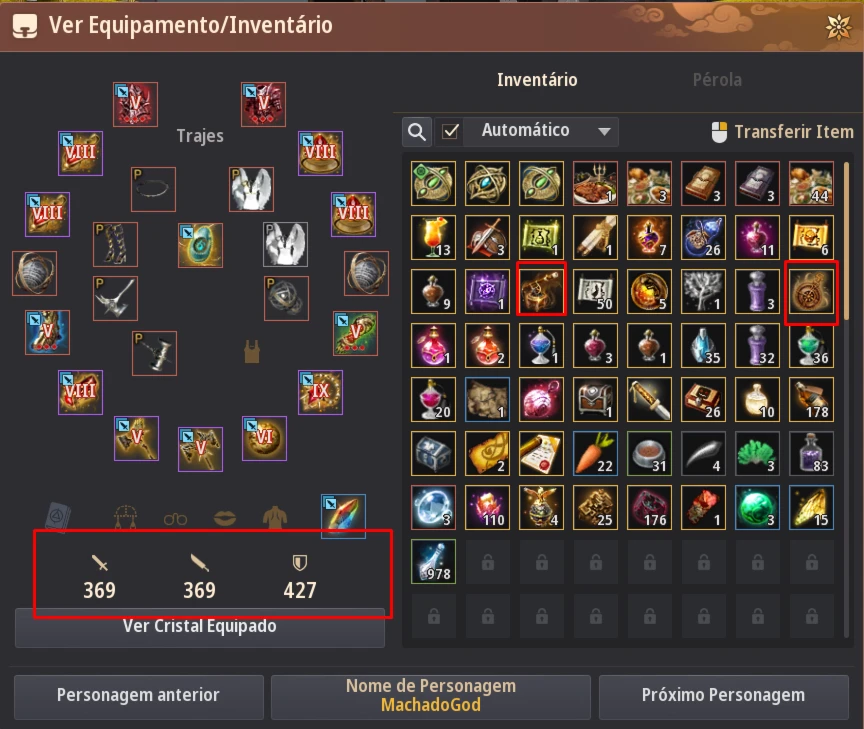Select the VI enhanced equipment slot
864x729 pixels.
(264, 439)
